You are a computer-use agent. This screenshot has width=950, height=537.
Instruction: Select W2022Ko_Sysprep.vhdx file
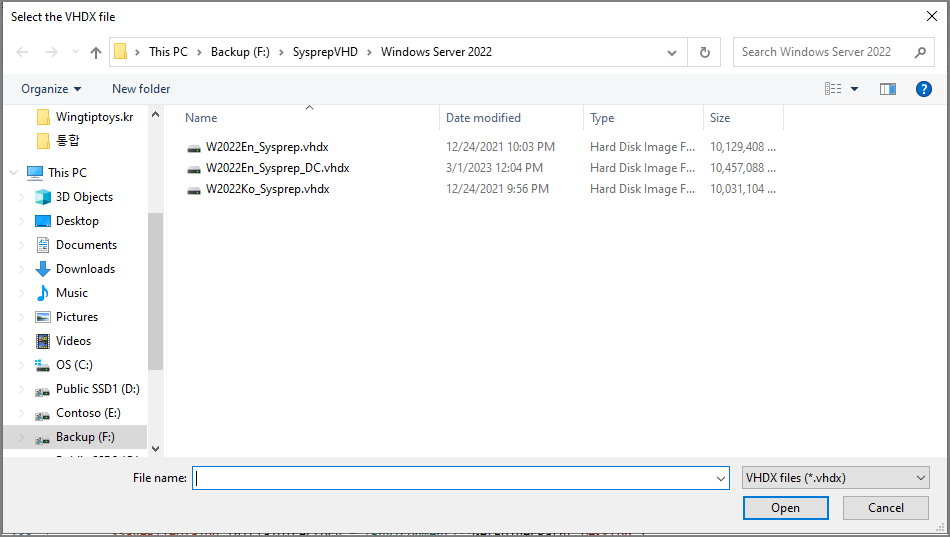click(x=268, y=189)
